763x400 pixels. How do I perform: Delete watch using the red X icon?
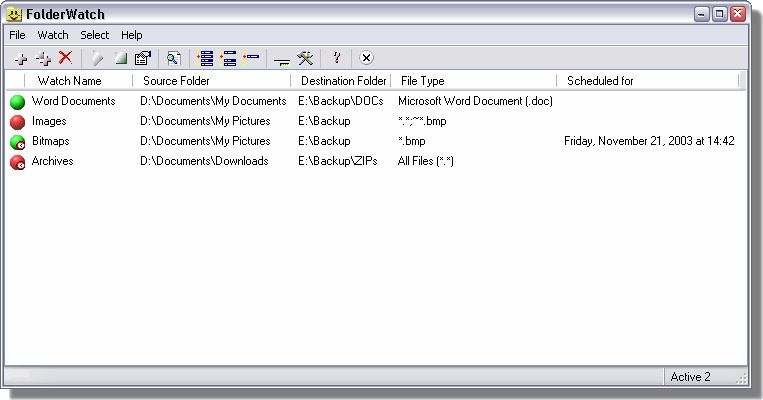click(x=65, y=57)
